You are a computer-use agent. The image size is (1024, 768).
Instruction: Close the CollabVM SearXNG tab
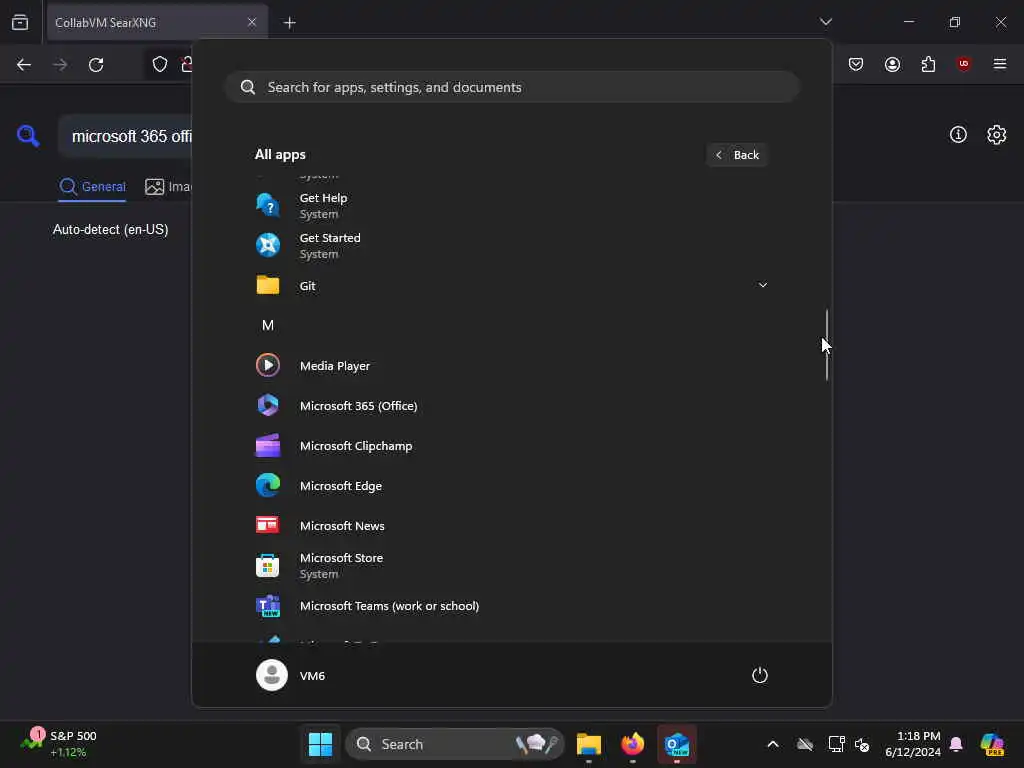tap(252, 22)
